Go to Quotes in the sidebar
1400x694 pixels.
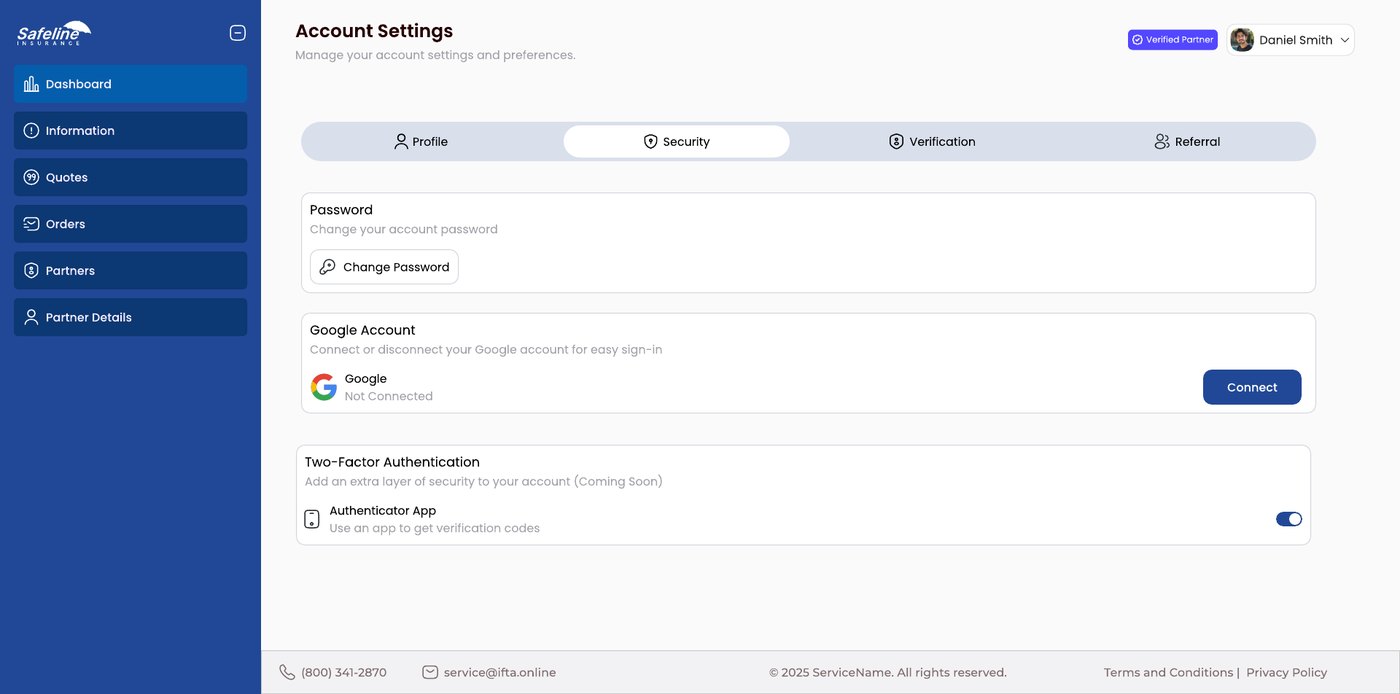[x=130, y=177]
